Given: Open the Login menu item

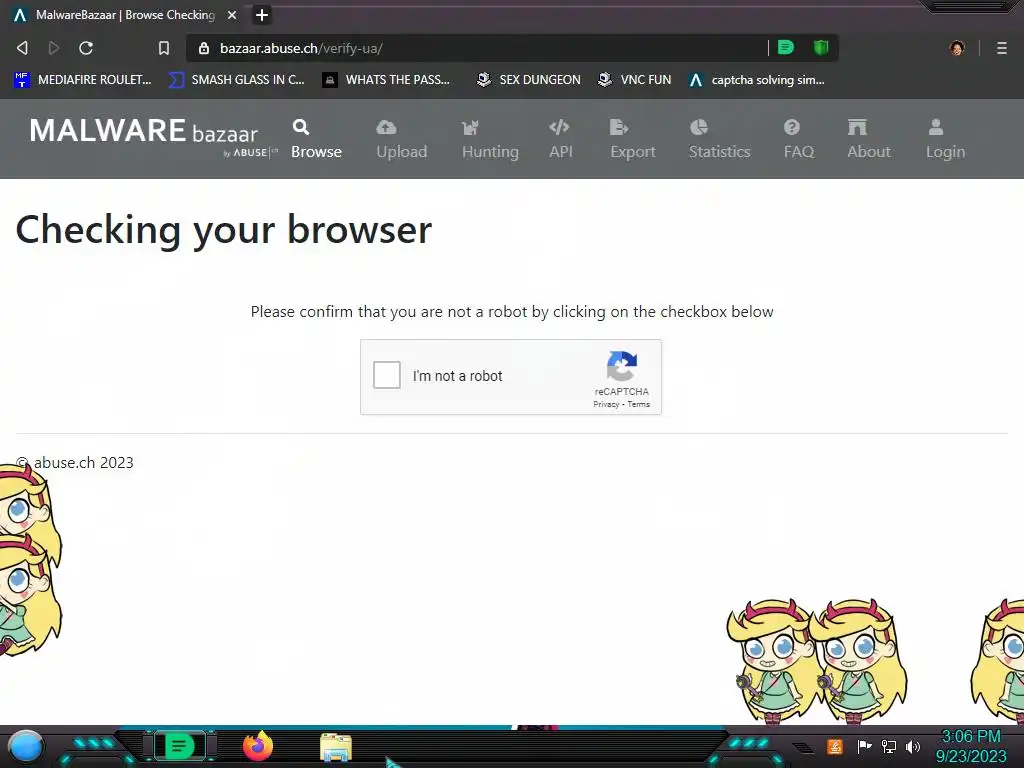Looking at the screenshot, I should tap(945, 138).
